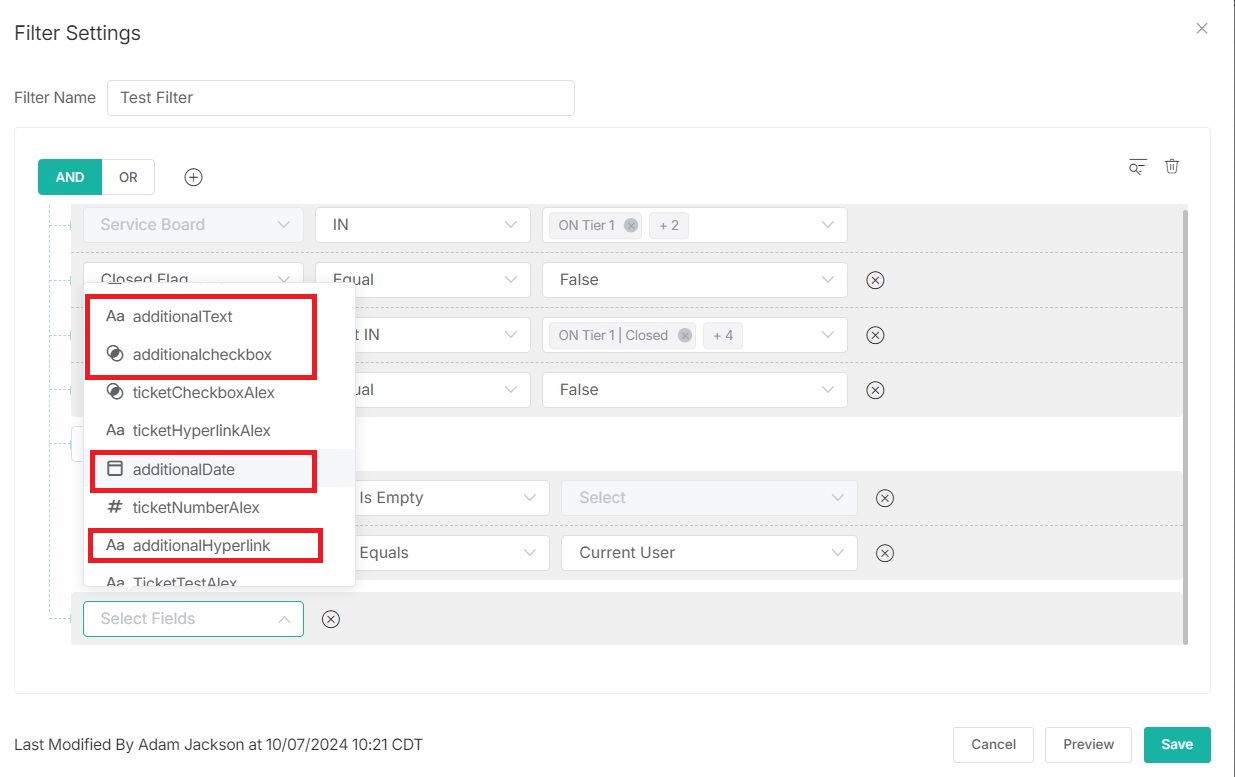This screenshot has height=777, width=1235.
Task: Remove the ON Tier 1 chip tag
Action: point(629,225)
